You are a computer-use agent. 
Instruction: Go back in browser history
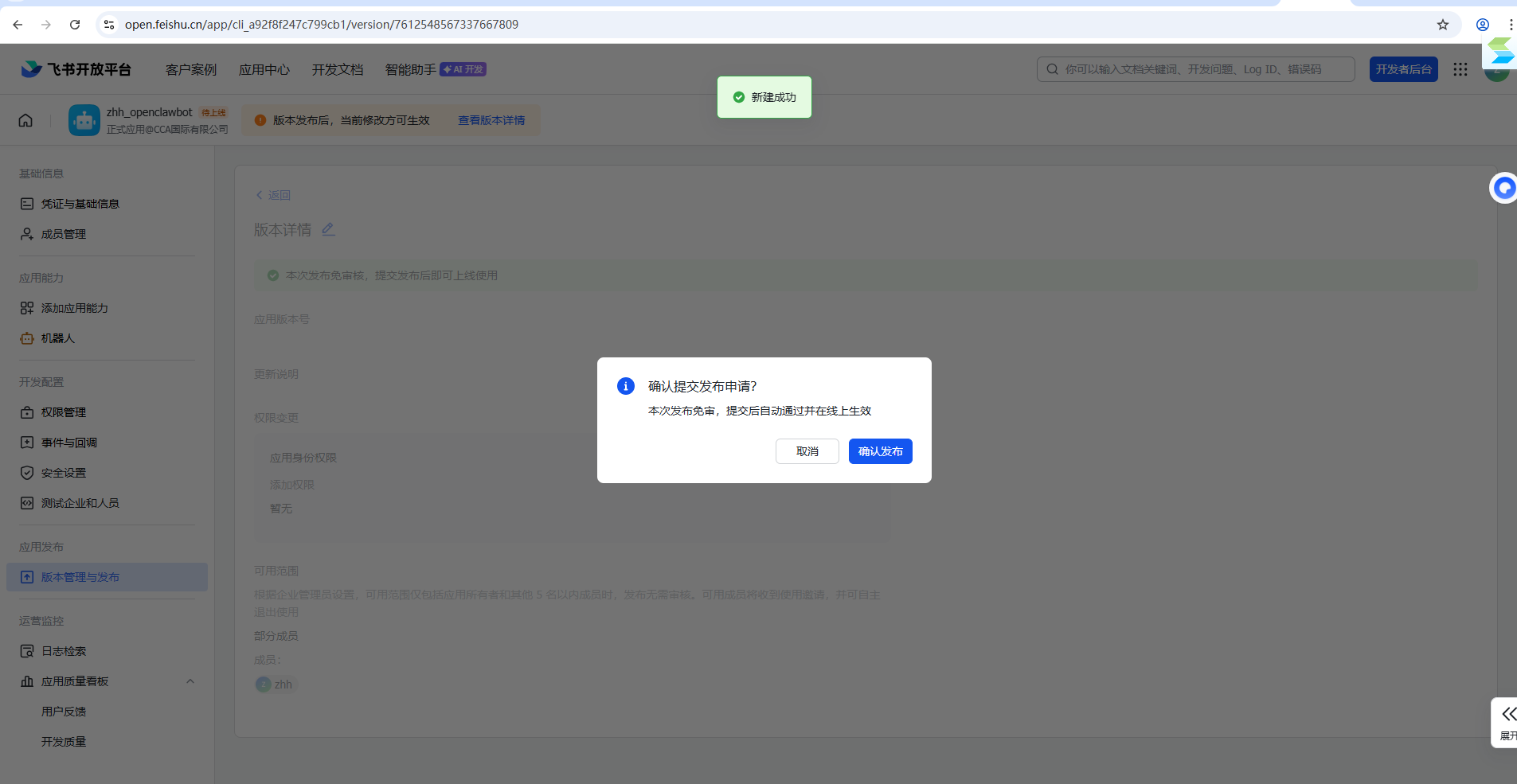tap(18, 25)
